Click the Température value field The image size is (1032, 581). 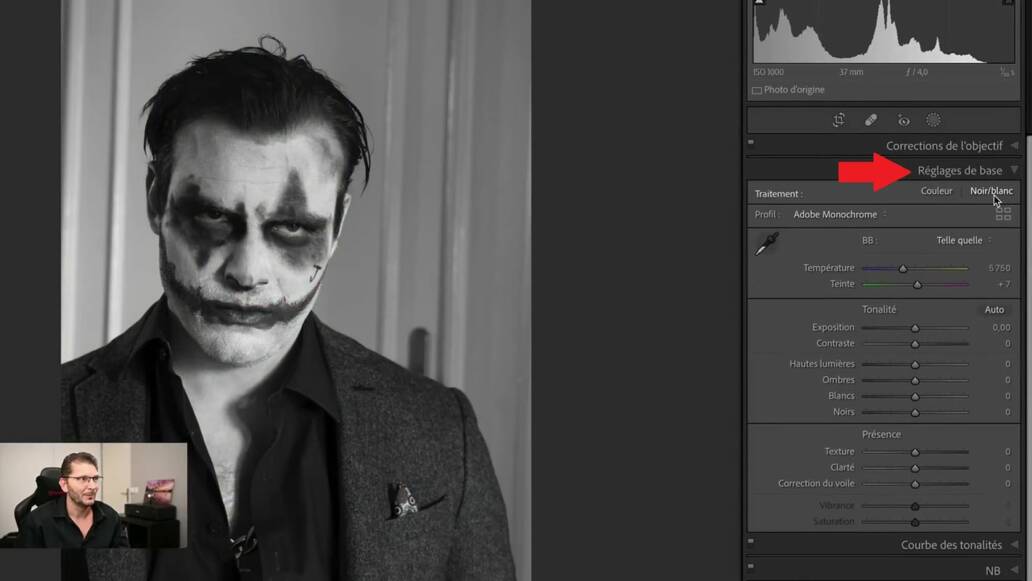pyautogui.click(x=998, y=268)
